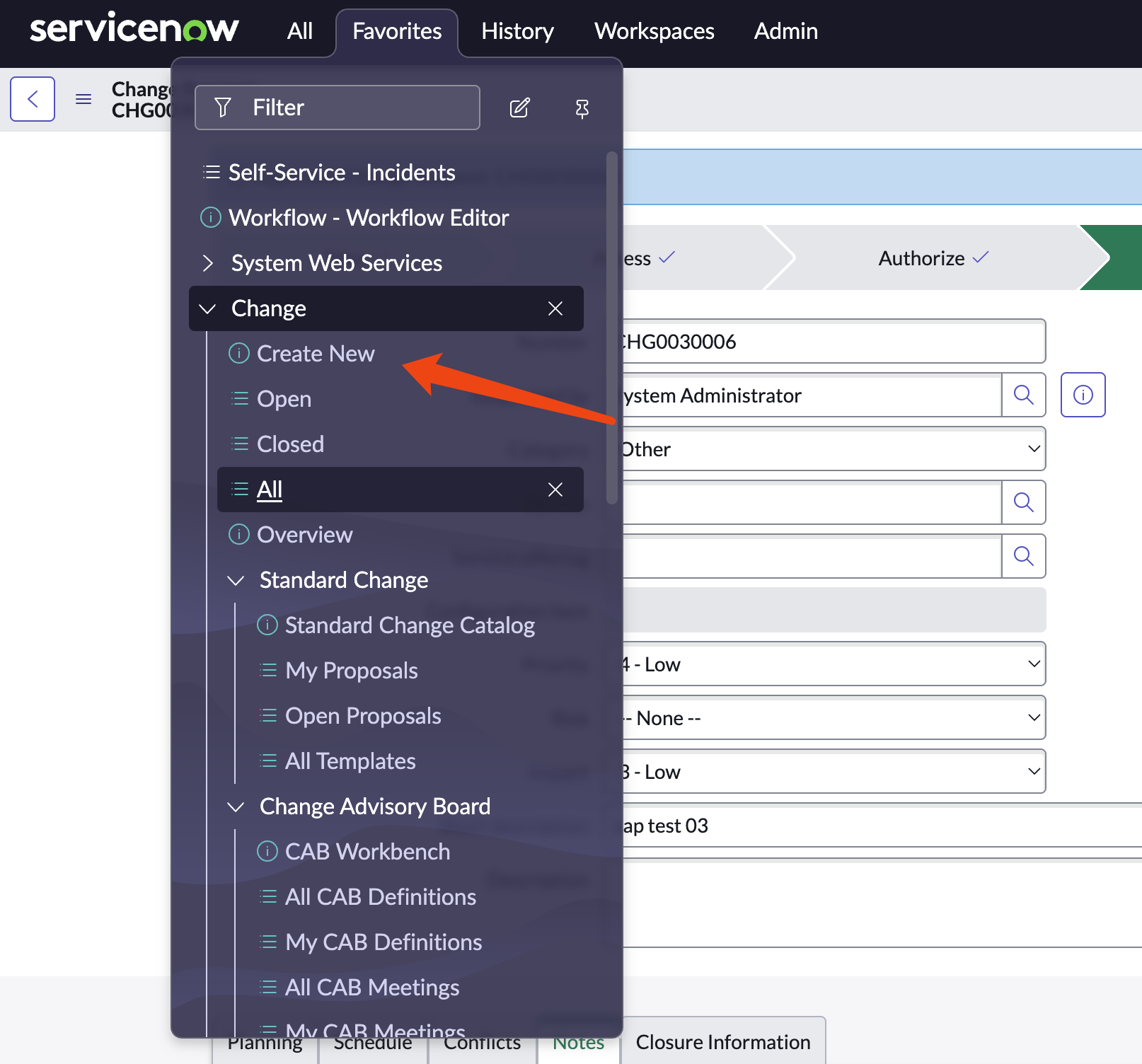Open the hamburger context menu icon

pyautogui.click(x=83, y=99)
